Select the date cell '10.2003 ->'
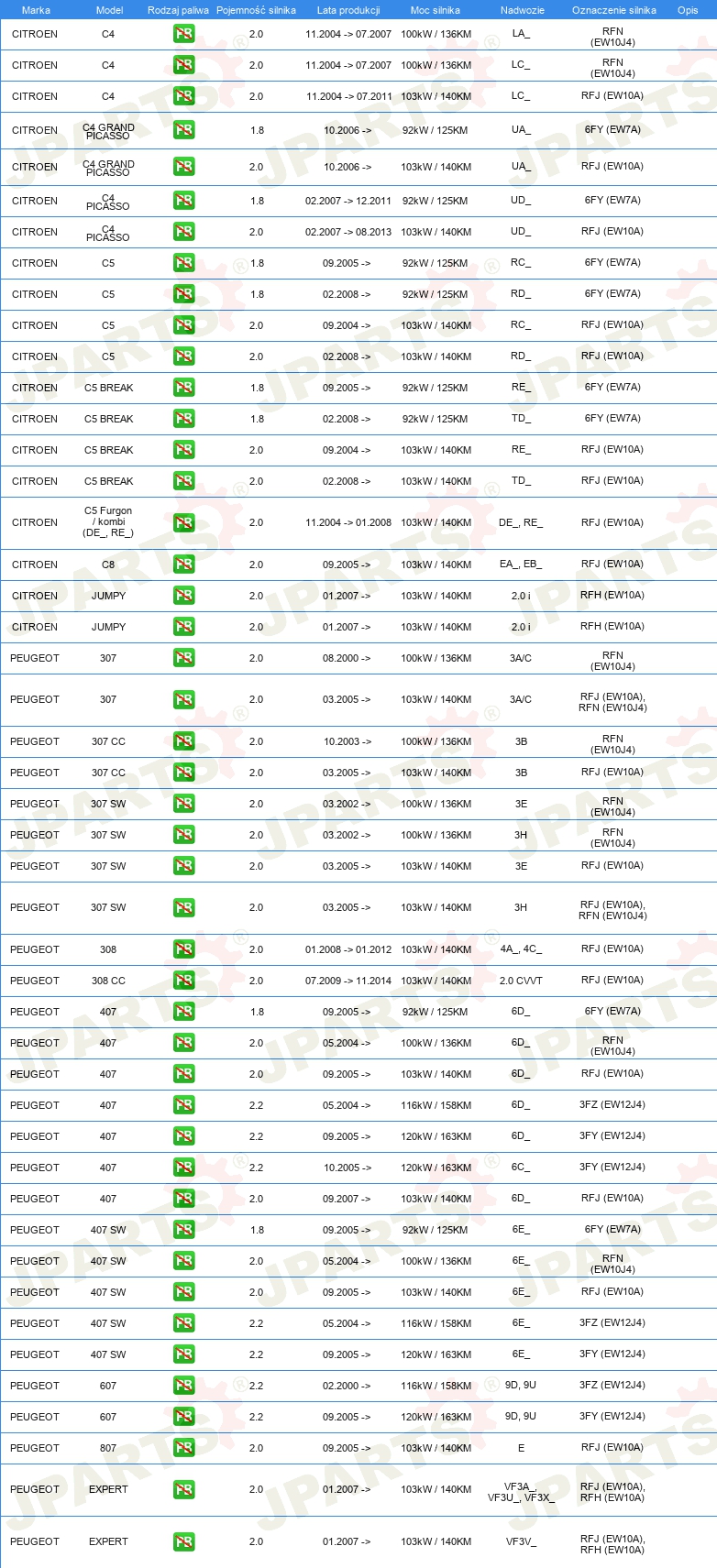This screenshot has height=1568, width=717. [x=347, y=741]
